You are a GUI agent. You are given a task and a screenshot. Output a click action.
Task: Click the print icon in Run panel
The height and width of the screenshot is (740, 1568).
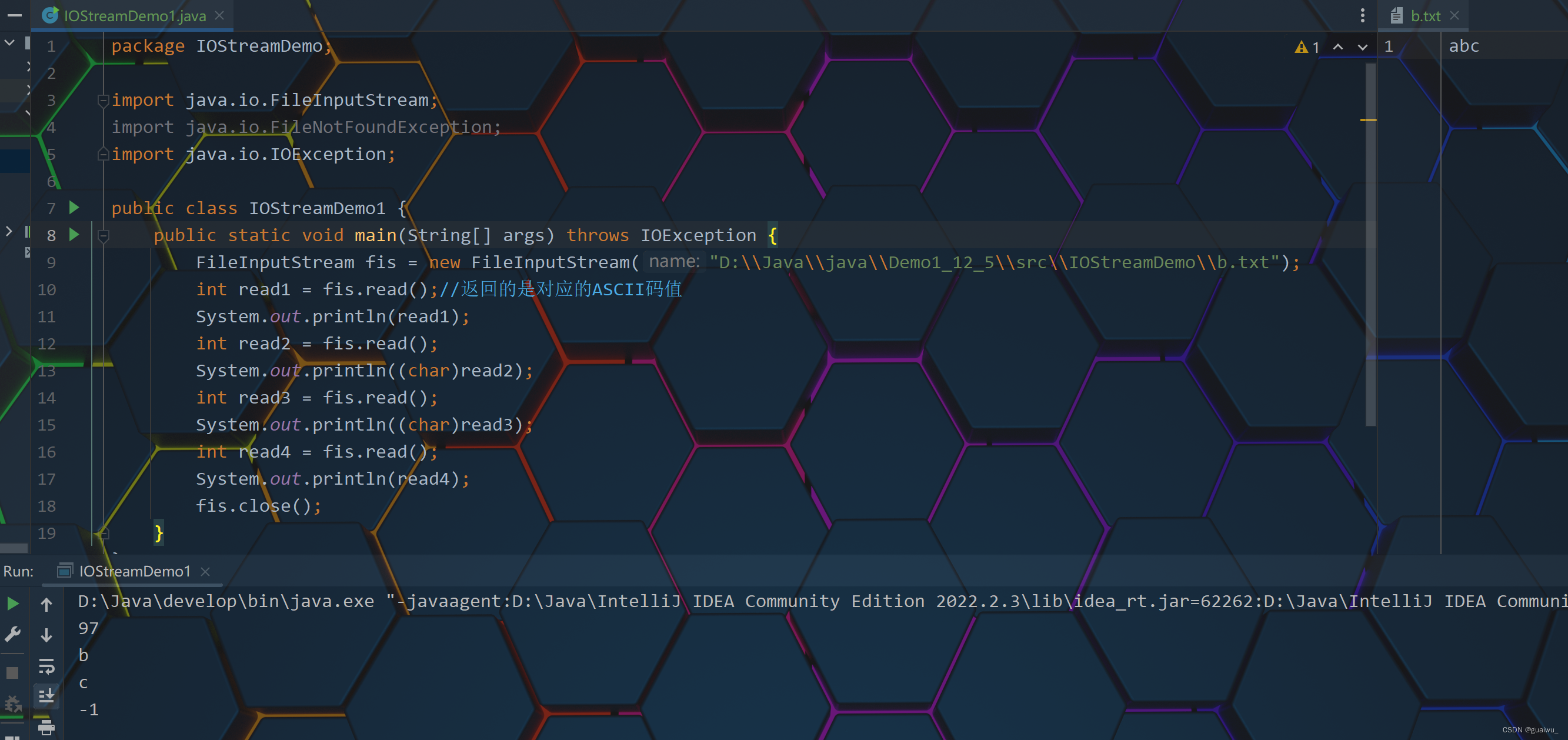point(46,726)
